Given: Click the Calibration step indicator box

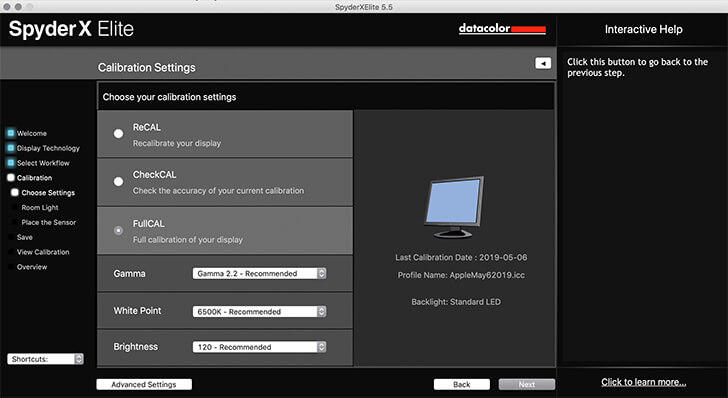Looking at the screenshot, I should click(x=11, y=178).
